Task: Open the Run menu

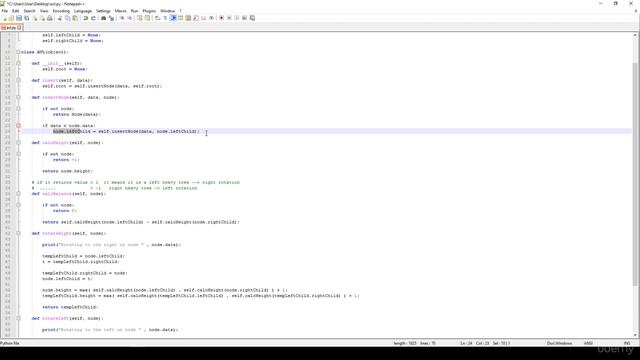Action: click(134, 11)
